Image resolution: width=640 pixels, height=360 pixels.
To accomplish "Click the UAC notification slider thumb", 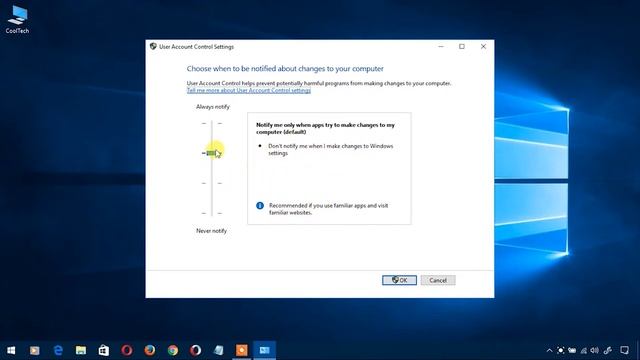I will (211, 153).
